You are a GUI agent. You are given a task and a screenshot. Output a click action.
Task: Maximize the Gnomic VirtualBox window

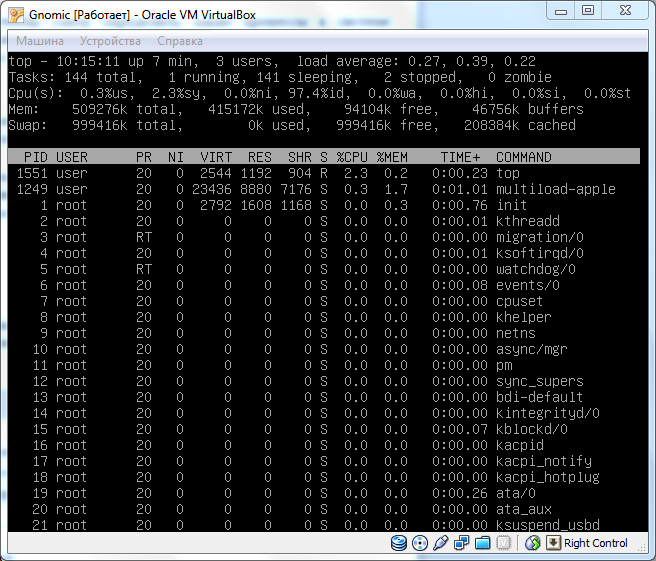tap(588, 11)
